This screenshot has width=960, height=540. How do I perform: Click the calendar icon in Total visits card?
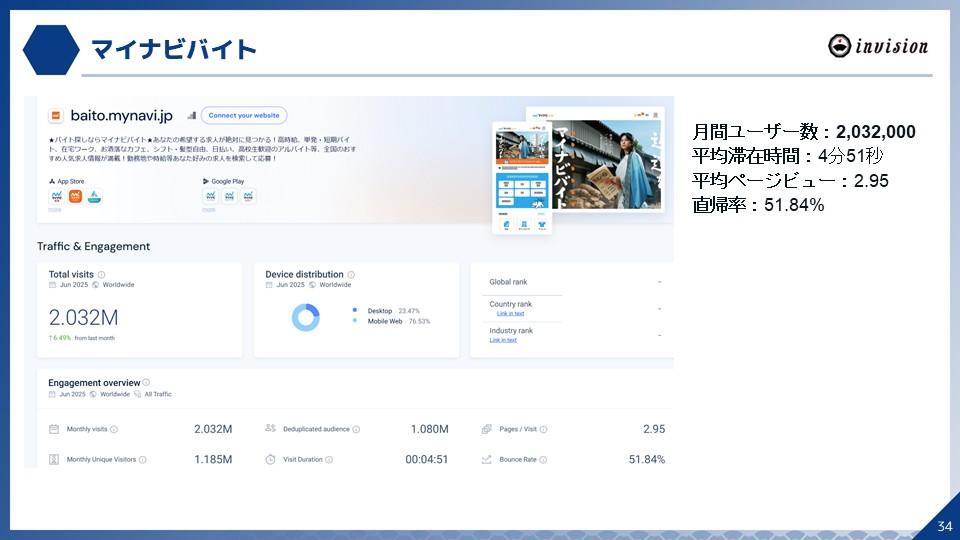(53, 285)
